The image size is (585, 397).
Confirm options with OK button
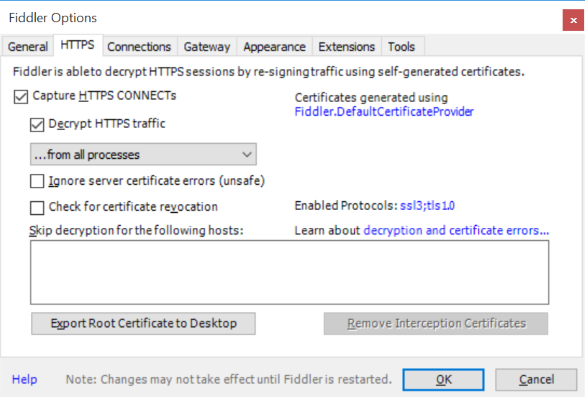point(444,379)
